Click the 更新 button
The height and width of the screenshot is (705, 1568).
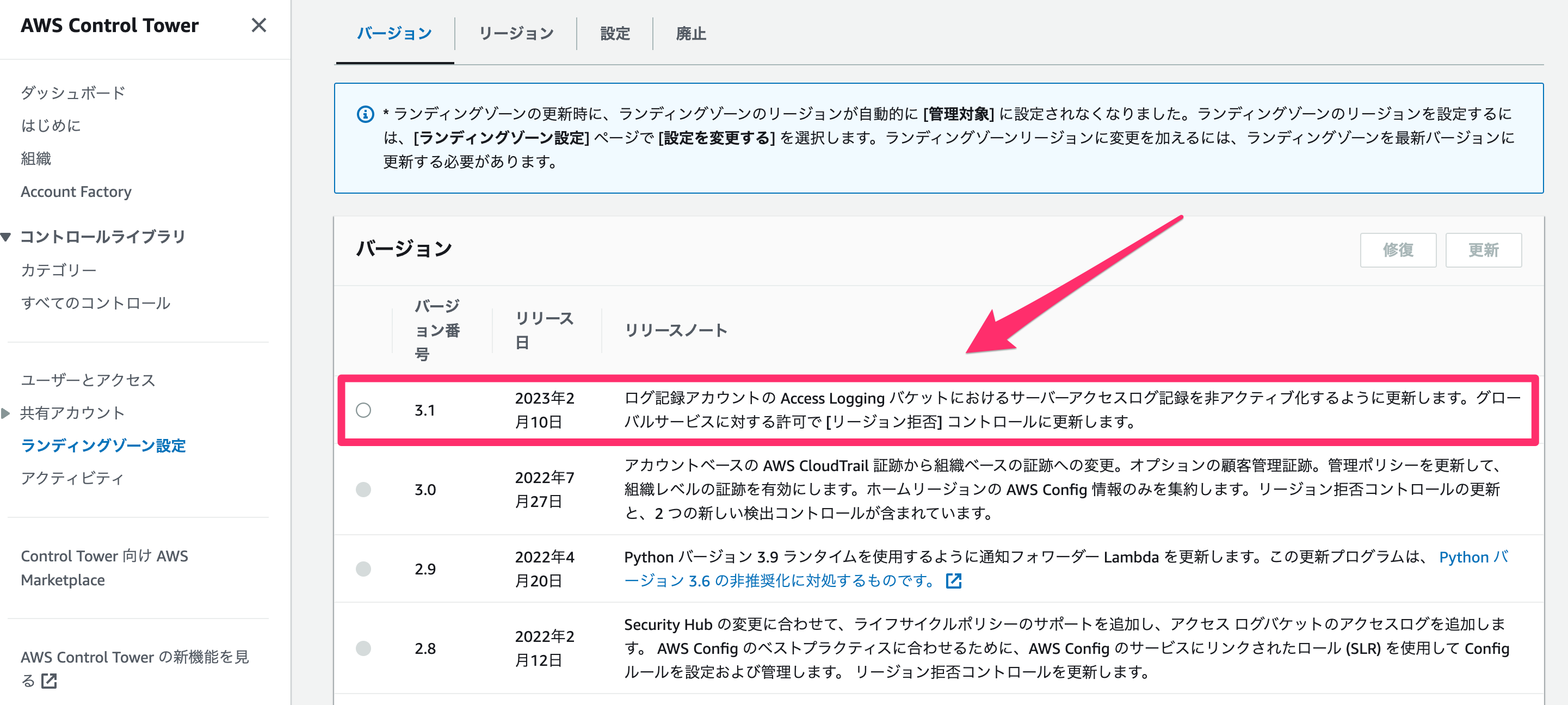click(1483, 250)
